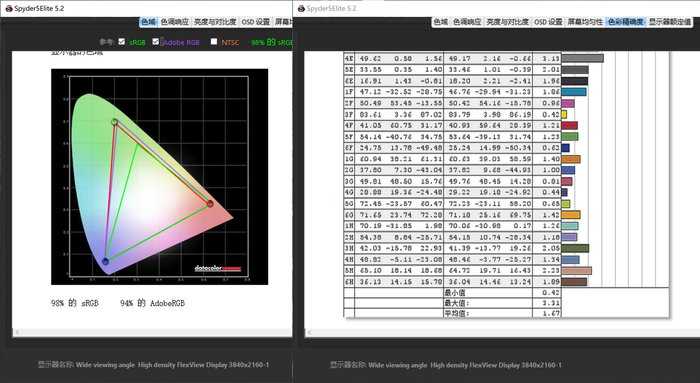Click the '98% 的 sRGB' result text
The image size is (700, 383).
(75, 303)
